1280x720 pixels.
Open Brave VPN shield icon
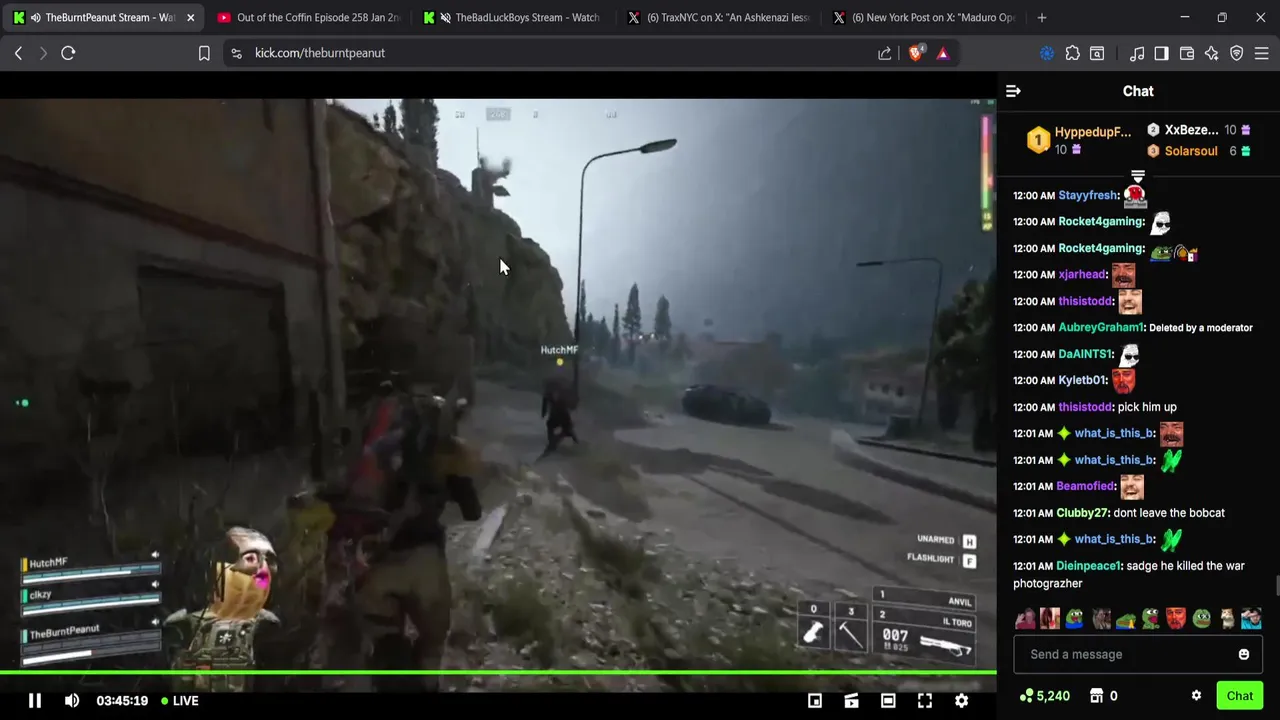(x=1236, y=53)
